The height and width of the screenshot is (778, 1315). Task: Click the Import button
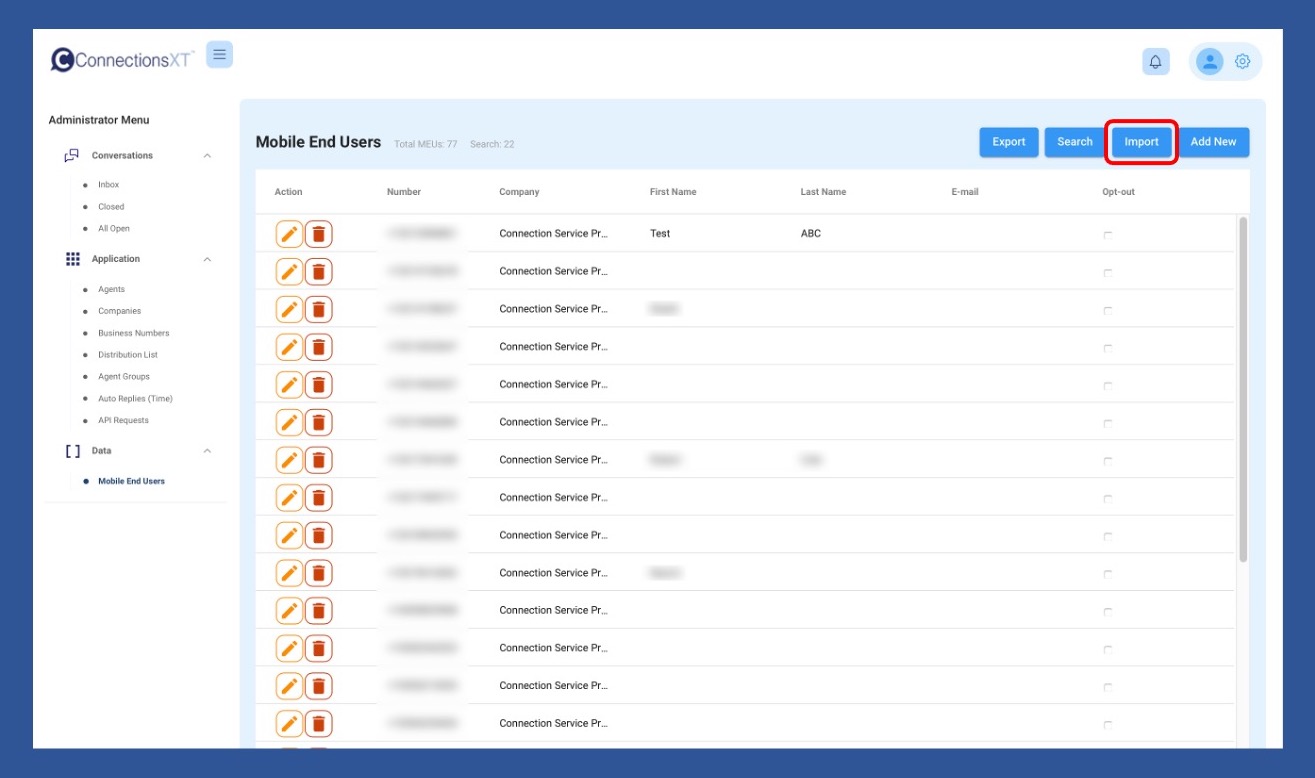coord(1141,142)
